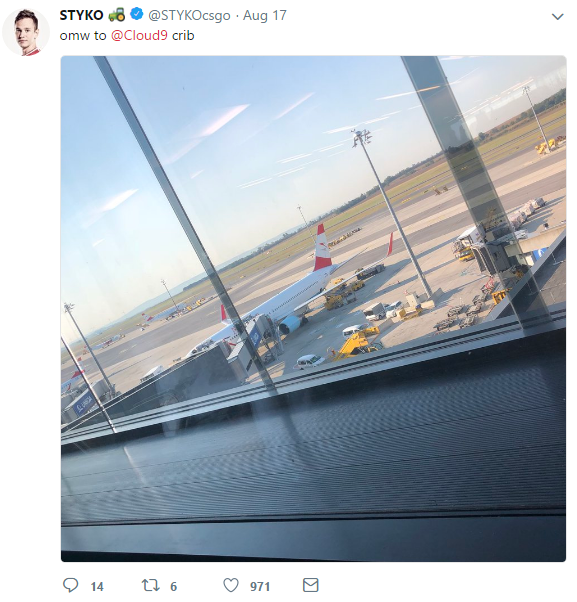The width and height of the screenshot is (577, 602).
Task: Click the retweet count 6
Action: [x=173, y=587]
